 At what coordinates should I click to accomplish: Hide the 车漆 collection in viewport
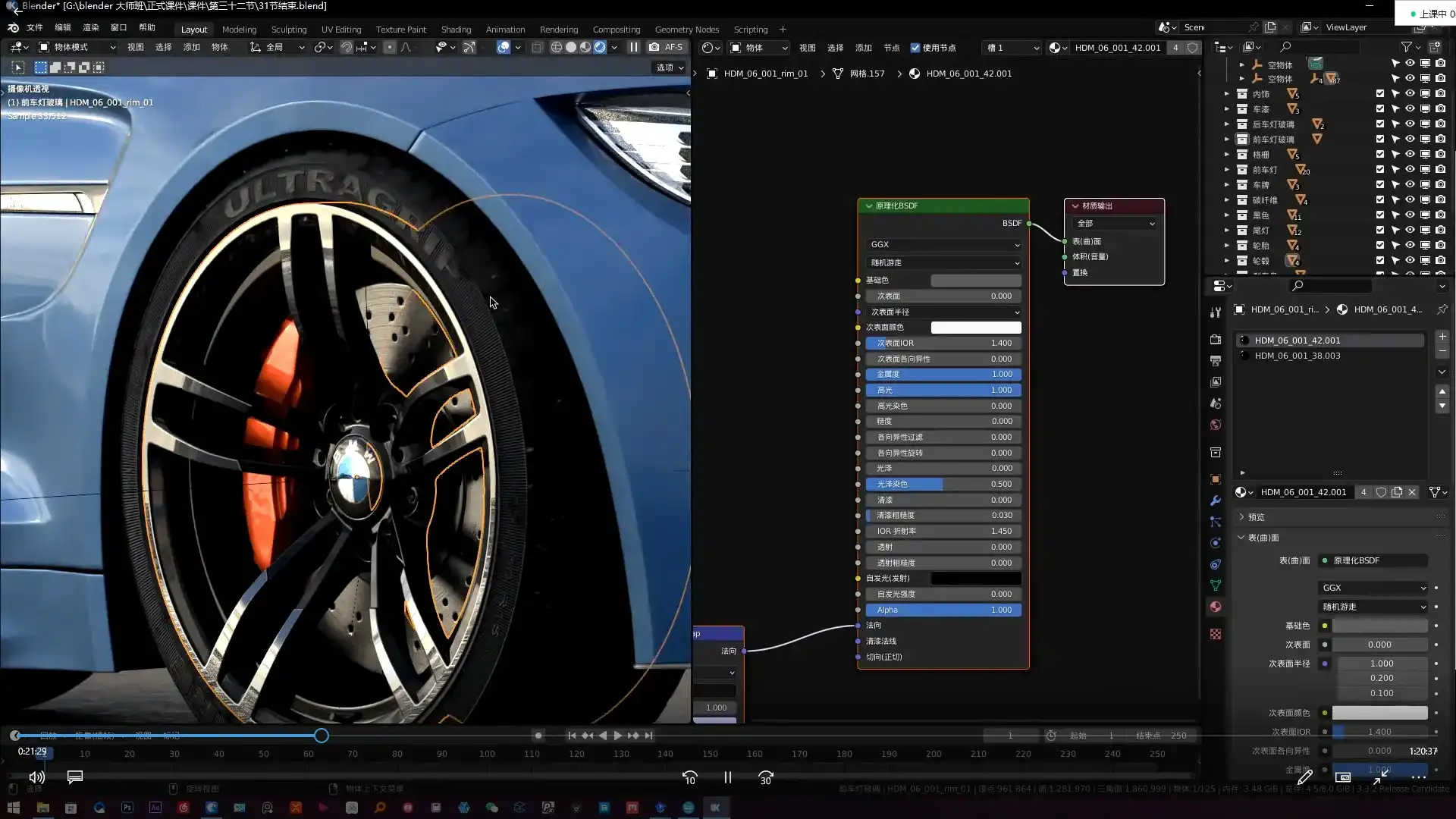point(1410,109)
